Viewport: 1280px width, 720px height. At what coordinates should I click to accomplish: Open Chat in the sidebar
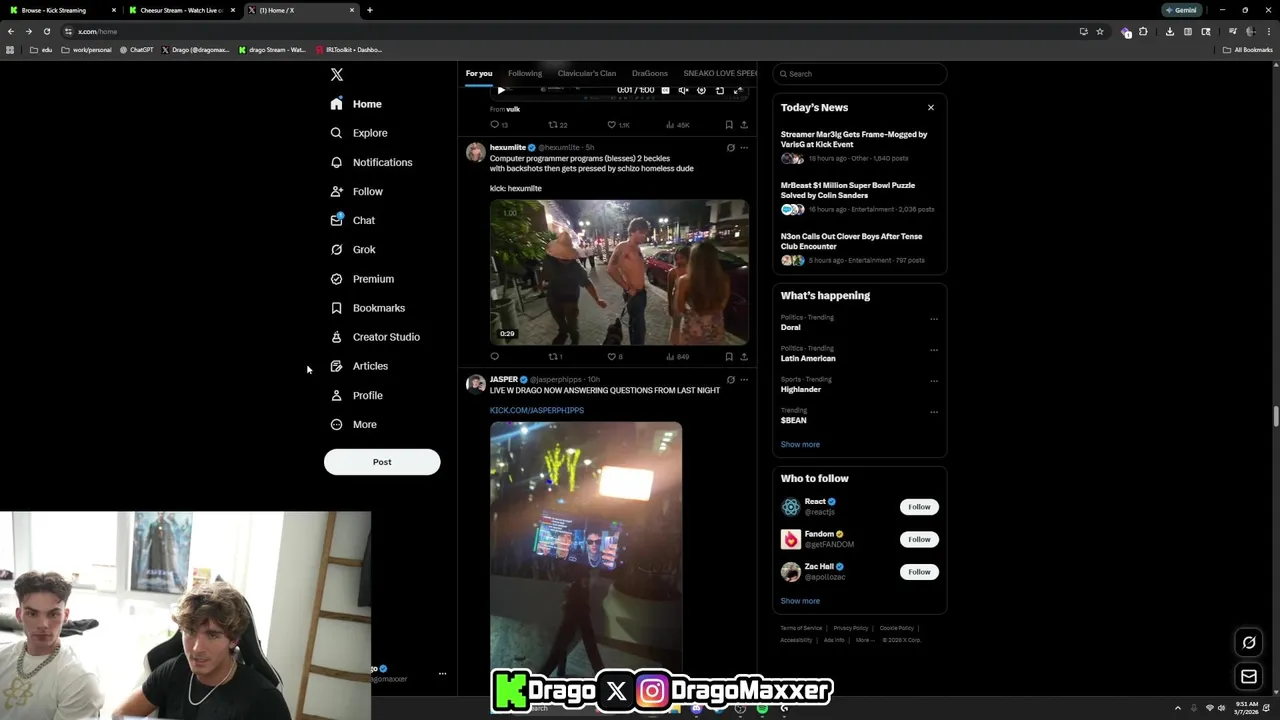pyautogui.click(x=352, y=220)
